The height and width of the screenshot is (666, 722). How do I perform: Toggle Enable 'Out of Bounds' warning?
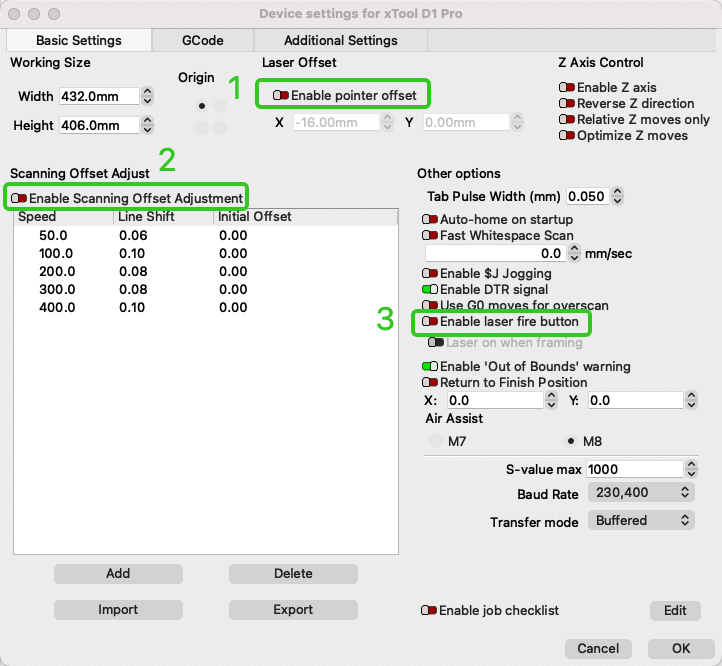coord(431,367)
